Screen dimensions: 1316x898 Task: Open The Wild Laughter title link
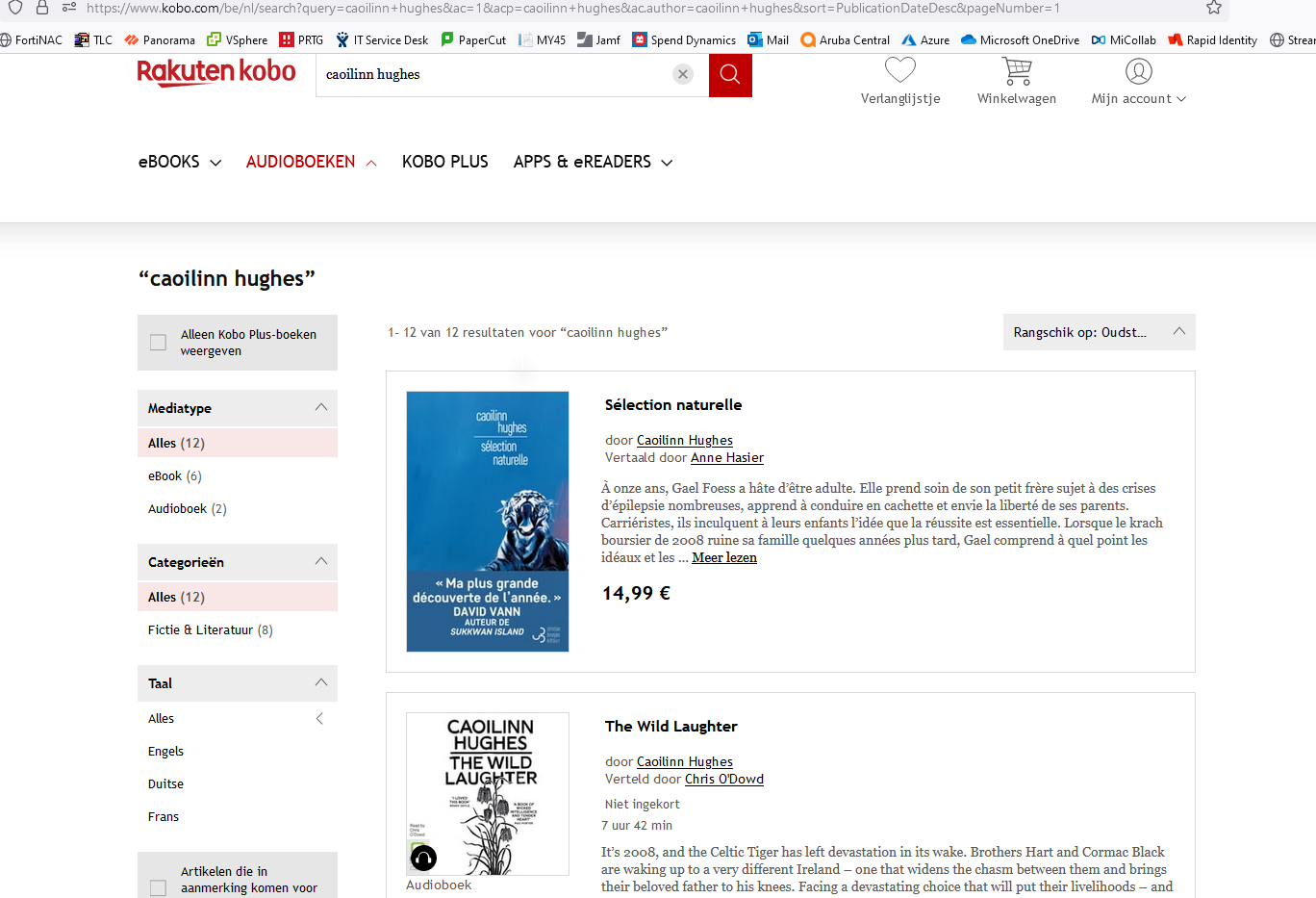pos(671,726)
